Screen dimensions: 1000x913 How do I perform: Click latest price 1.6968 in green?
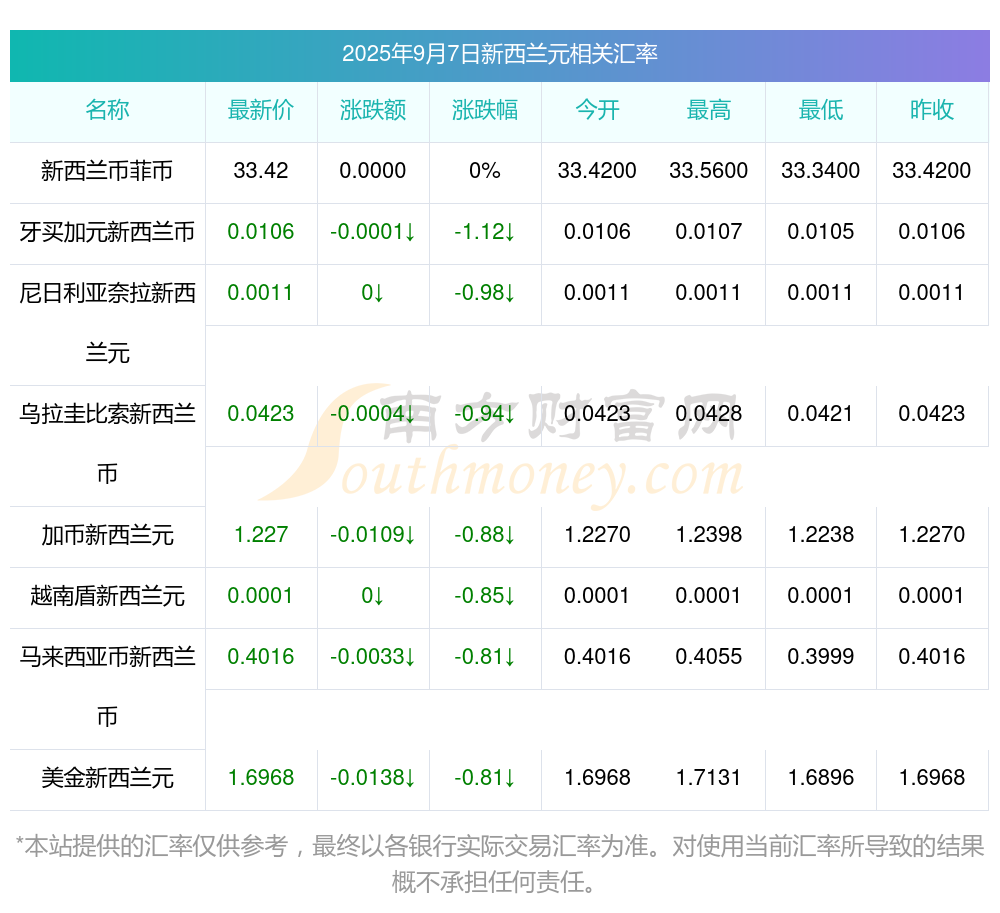(261, 778)
